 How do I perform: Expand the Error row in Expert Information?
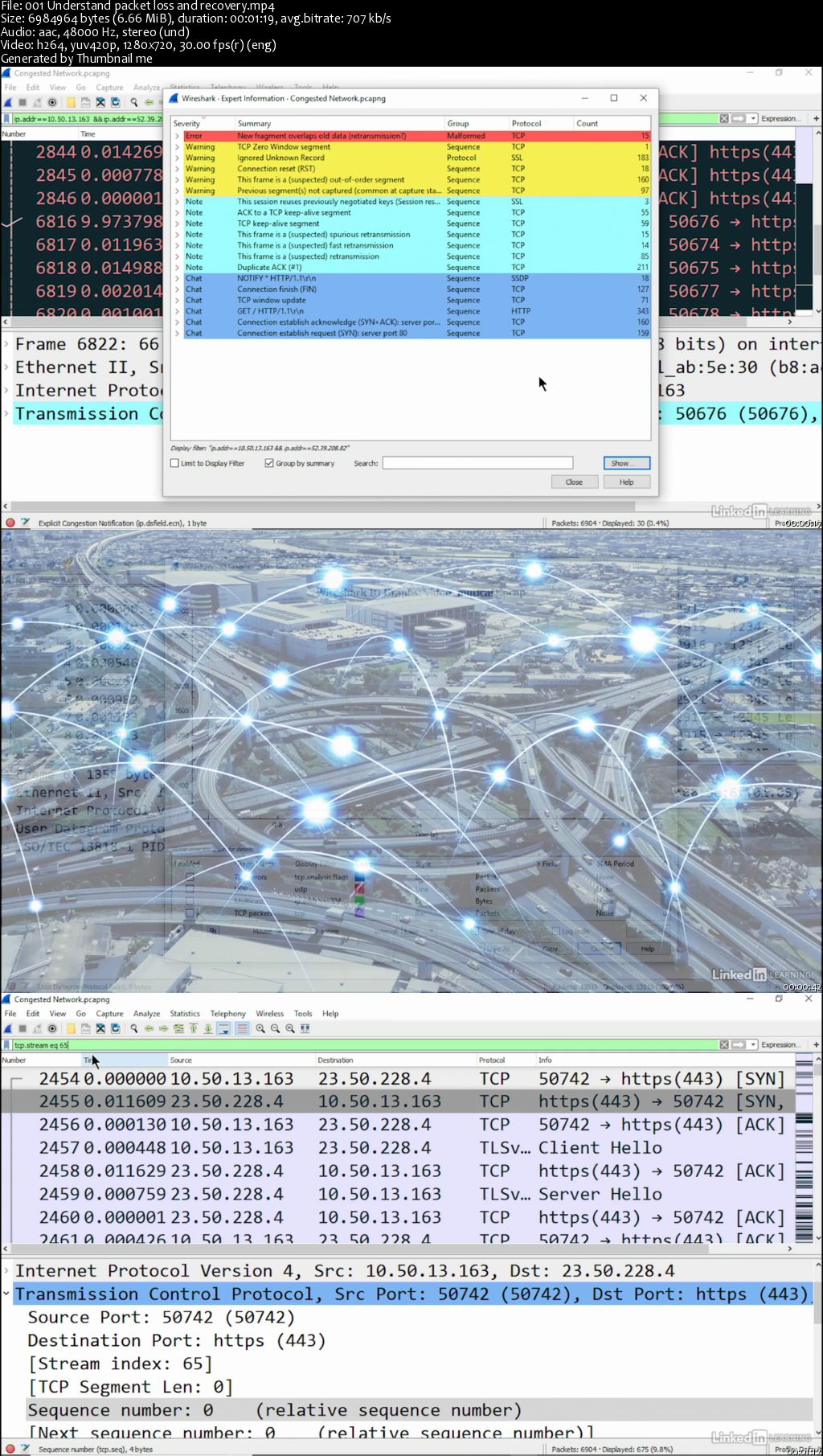point(178,136)
